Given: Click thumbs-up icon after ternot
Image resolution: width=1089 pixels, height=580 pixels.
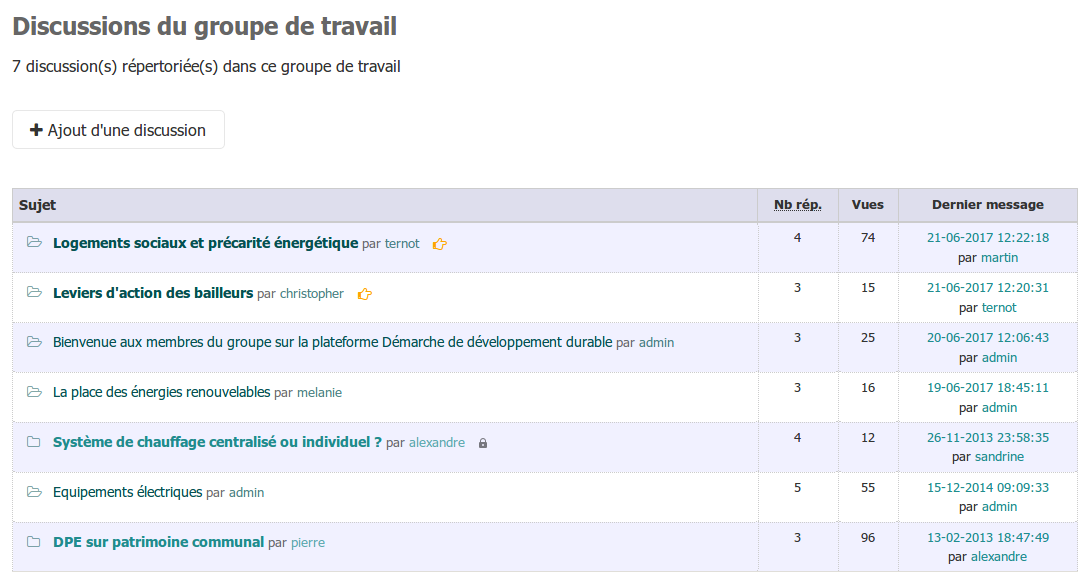Looking at the screenshot, I should [440, 244].
